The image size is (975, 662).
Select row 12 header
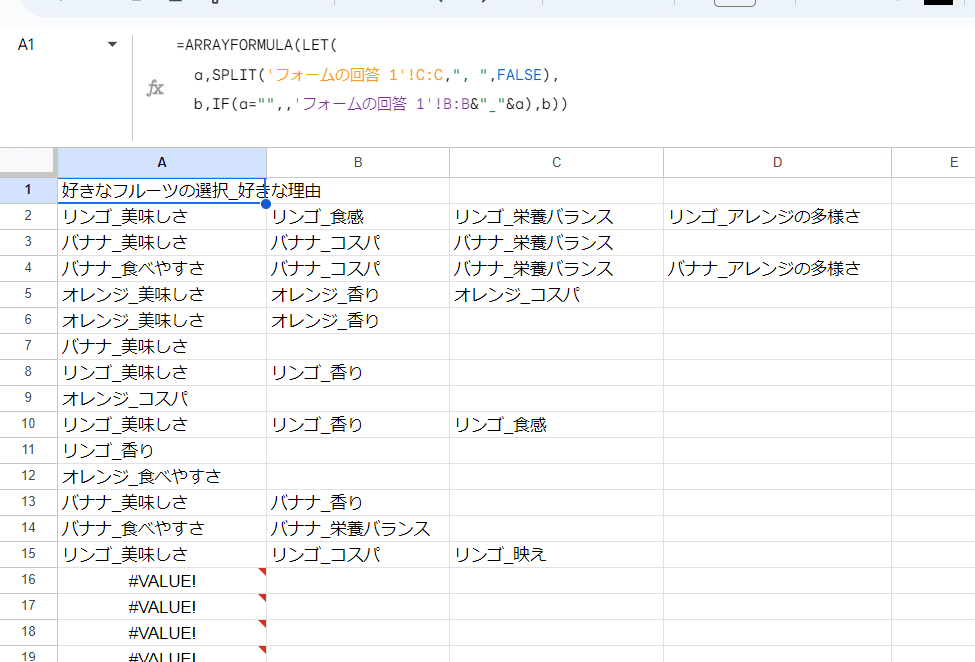pyautogui.click(x=28, y=476)
